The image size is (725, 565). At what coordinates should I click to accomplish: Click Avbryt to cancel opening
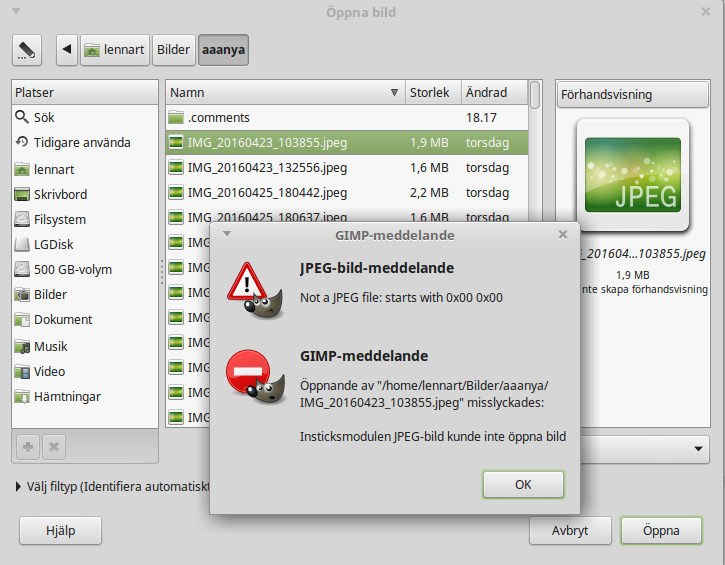click(570, 530)
